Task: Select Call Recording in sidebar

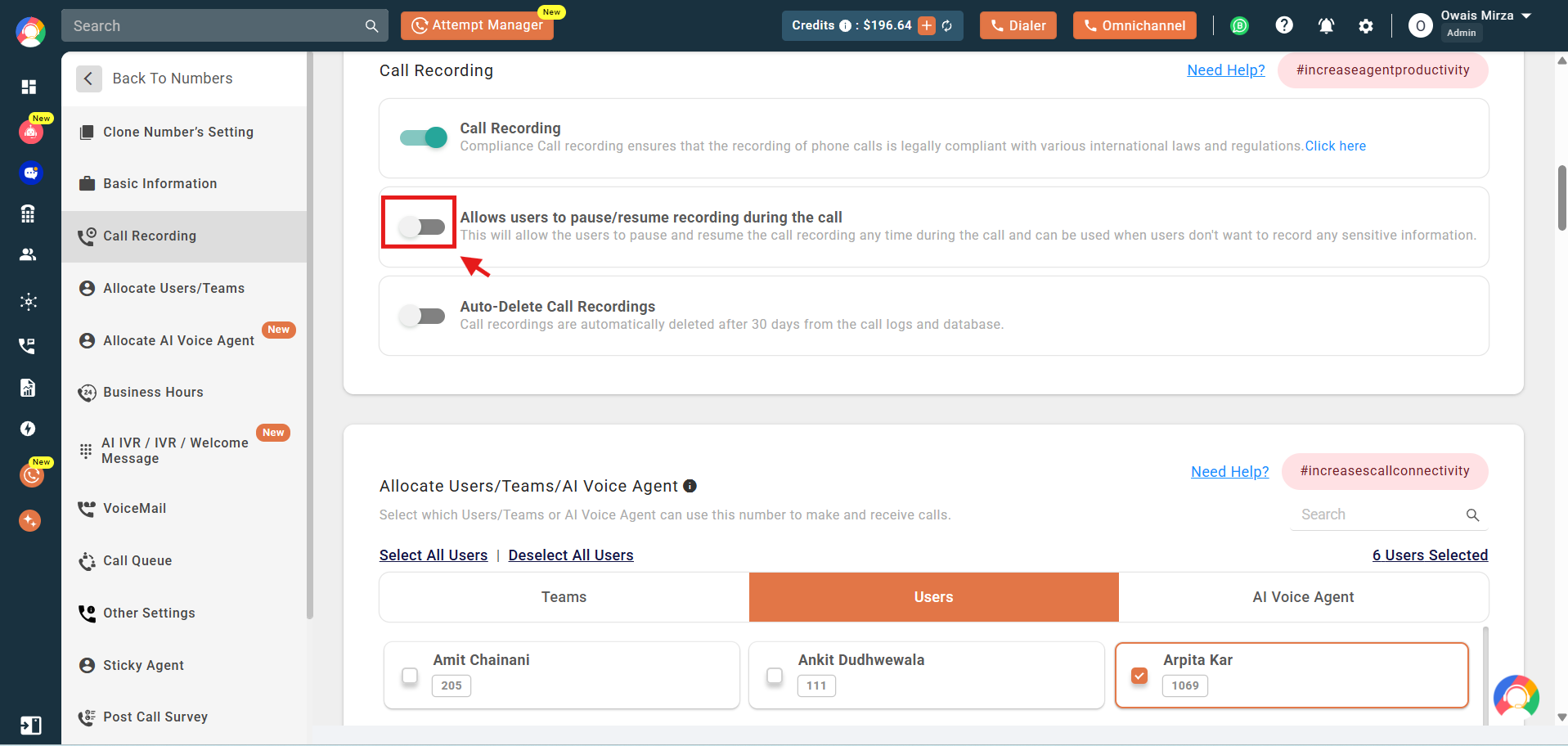Action: 184,236
